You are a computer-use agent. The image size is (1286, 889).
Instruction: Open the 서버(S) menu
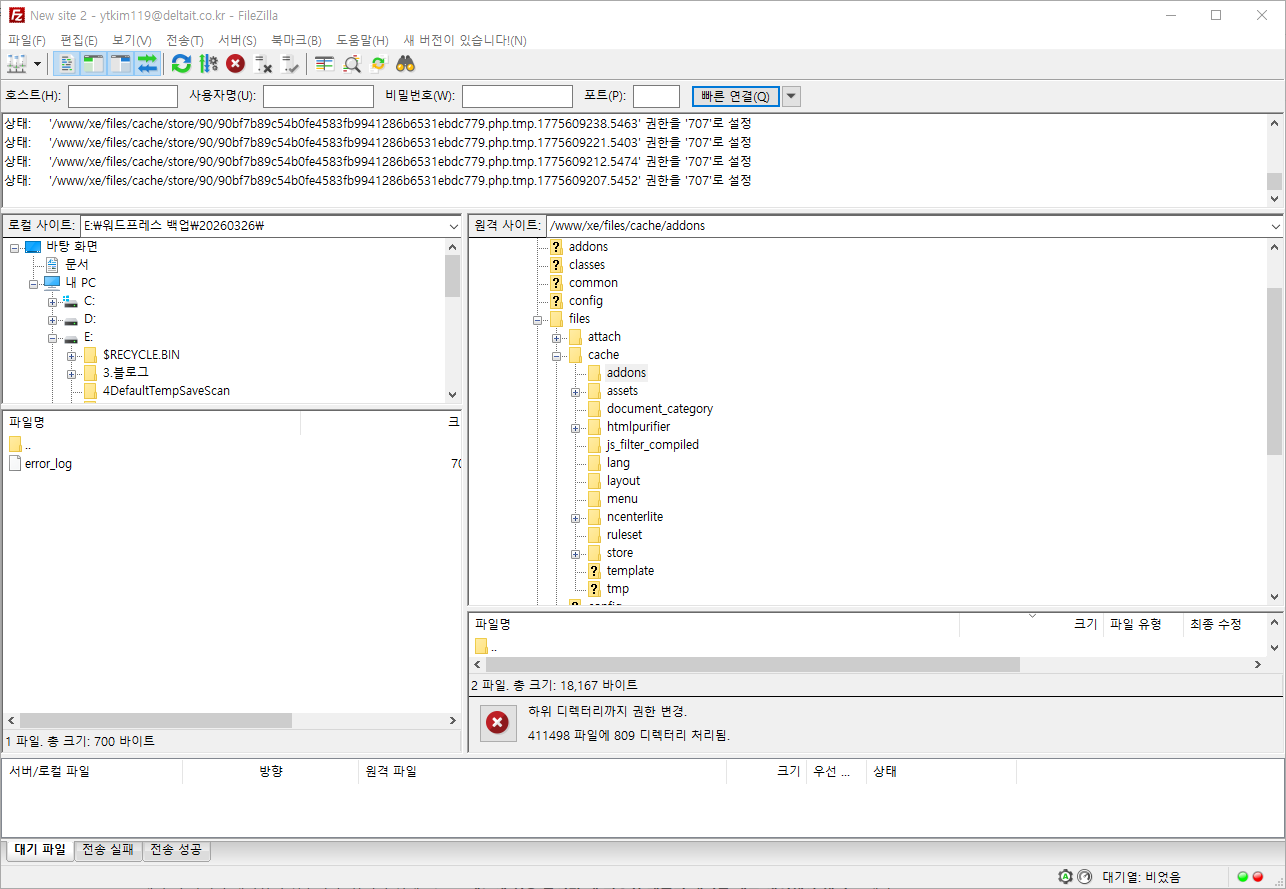click(x=237, y=40)
